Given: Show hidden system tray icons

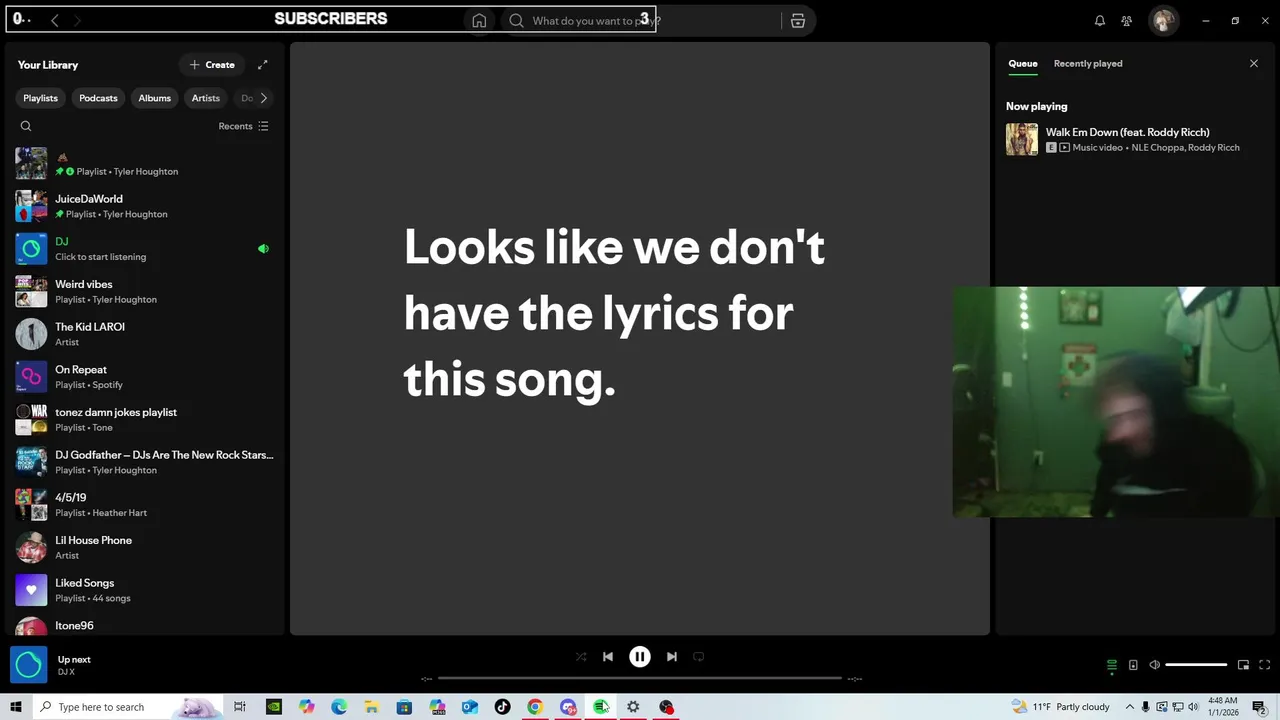Looking at the screenshot, I should coord(1130,707).
